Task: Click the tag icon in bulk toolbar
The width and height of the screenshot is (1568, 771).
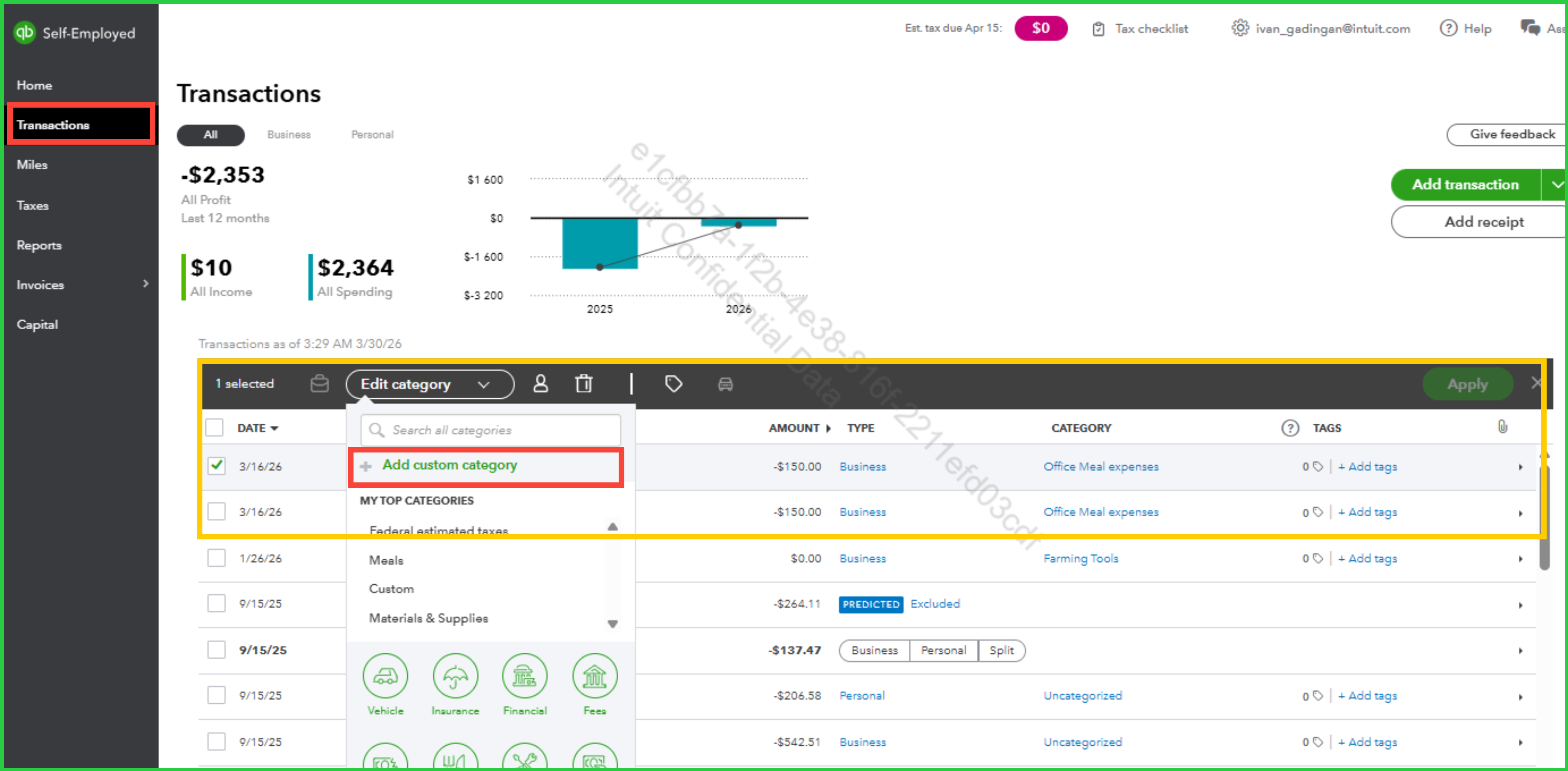Action: (673, 383)
